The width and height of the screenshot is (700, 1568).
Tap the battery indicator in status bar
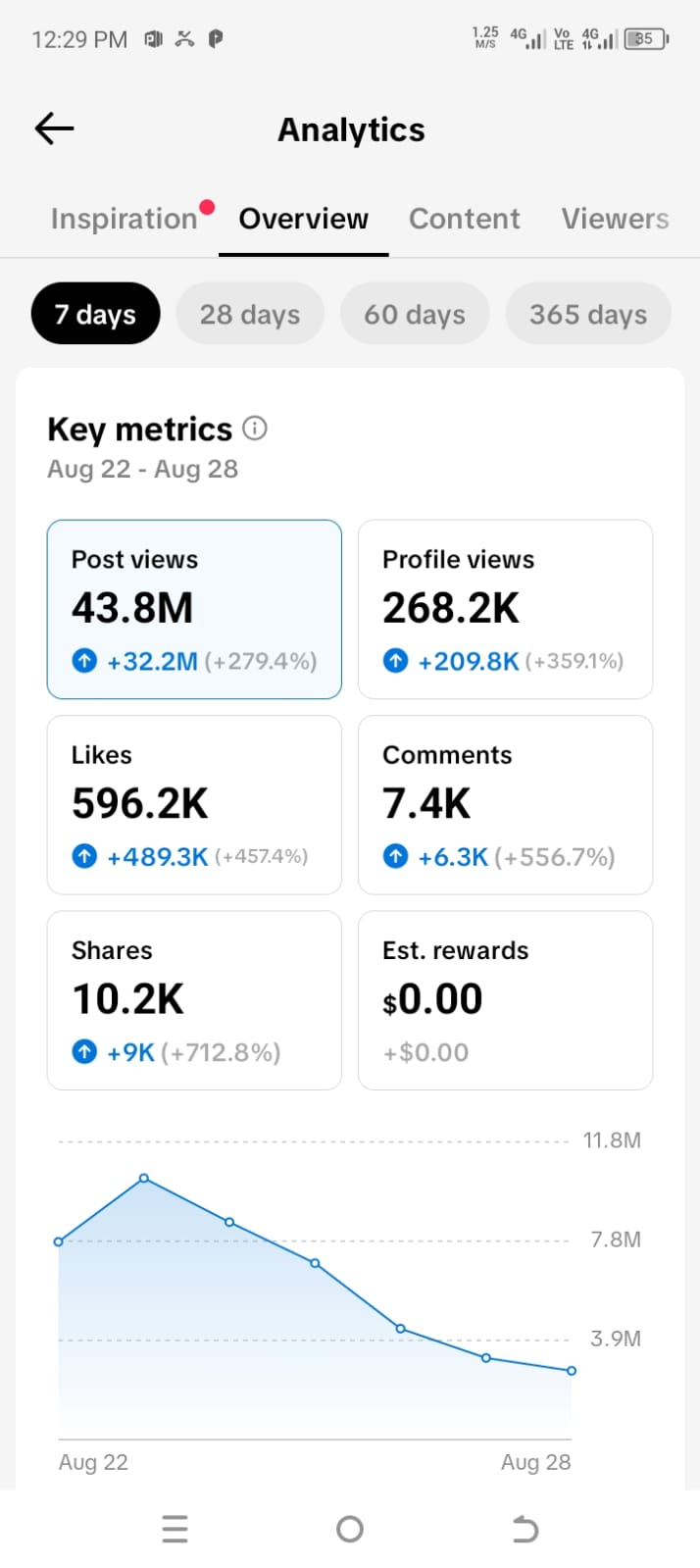point(647,39)
